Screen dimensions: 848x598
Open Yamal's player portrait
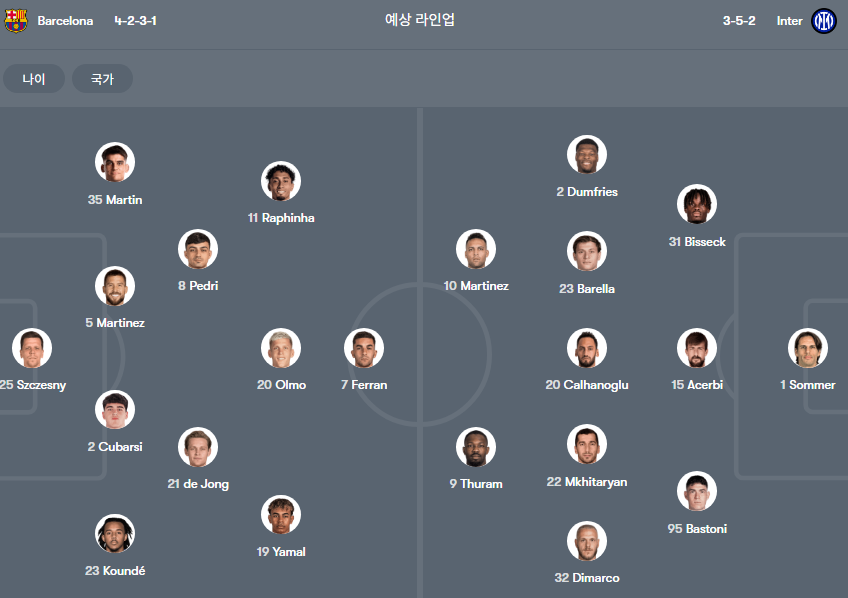281,515
